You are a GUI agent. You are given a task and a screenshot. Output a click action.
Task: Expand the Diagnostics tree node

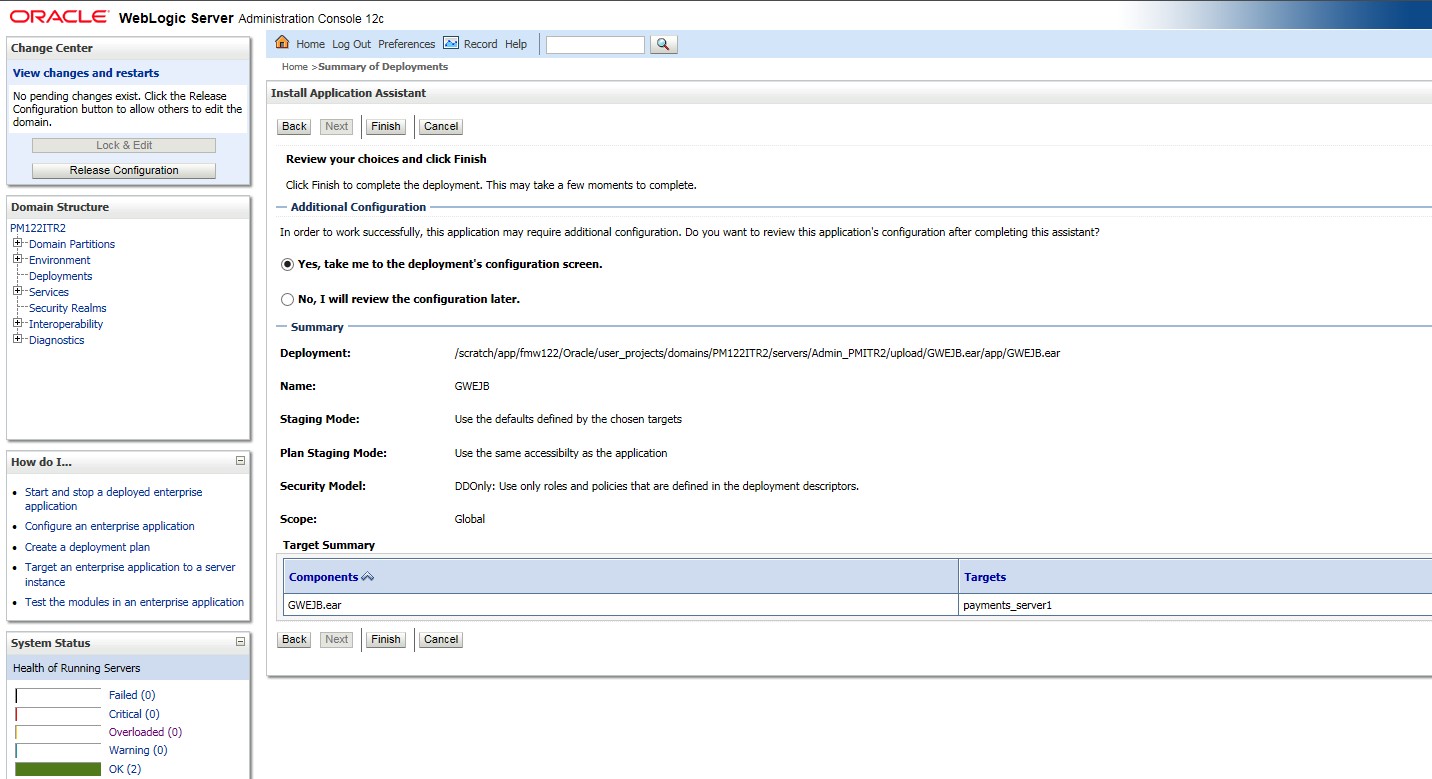coord(17,339)
